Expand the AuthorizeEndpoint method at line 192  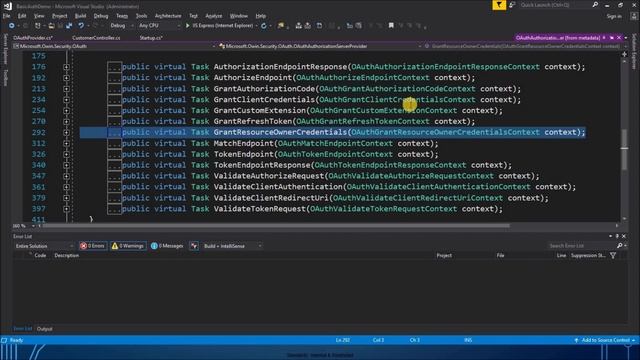point(66,78)
